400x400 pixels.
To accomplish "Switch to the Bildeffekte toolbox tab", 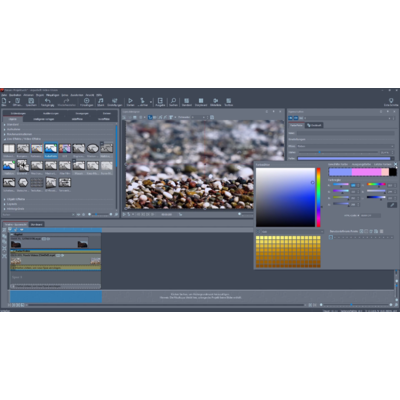I will tap(77, 119).
